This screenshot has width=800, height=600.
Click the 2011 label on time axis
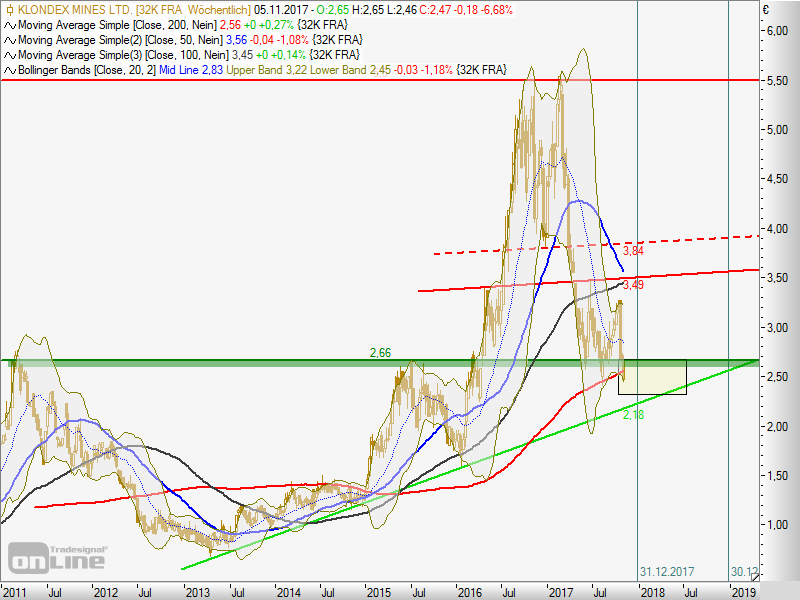click(14, 592)
